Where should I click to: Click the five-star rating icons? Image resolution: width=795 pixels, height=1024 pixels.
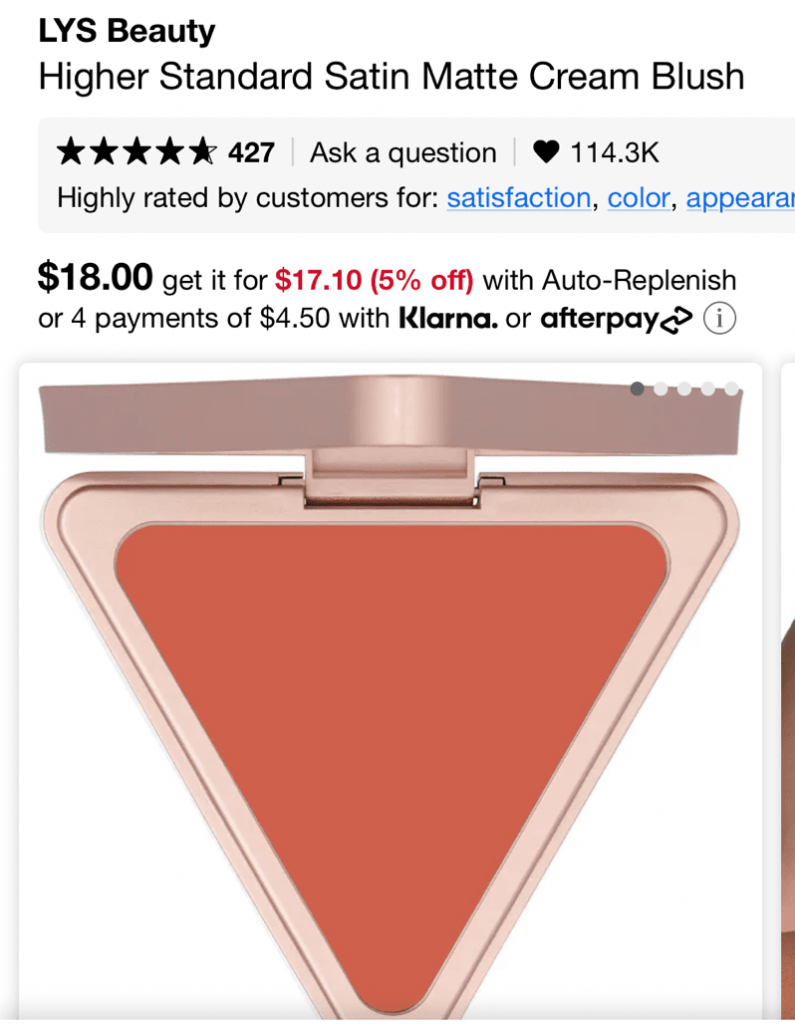point(137,152)
